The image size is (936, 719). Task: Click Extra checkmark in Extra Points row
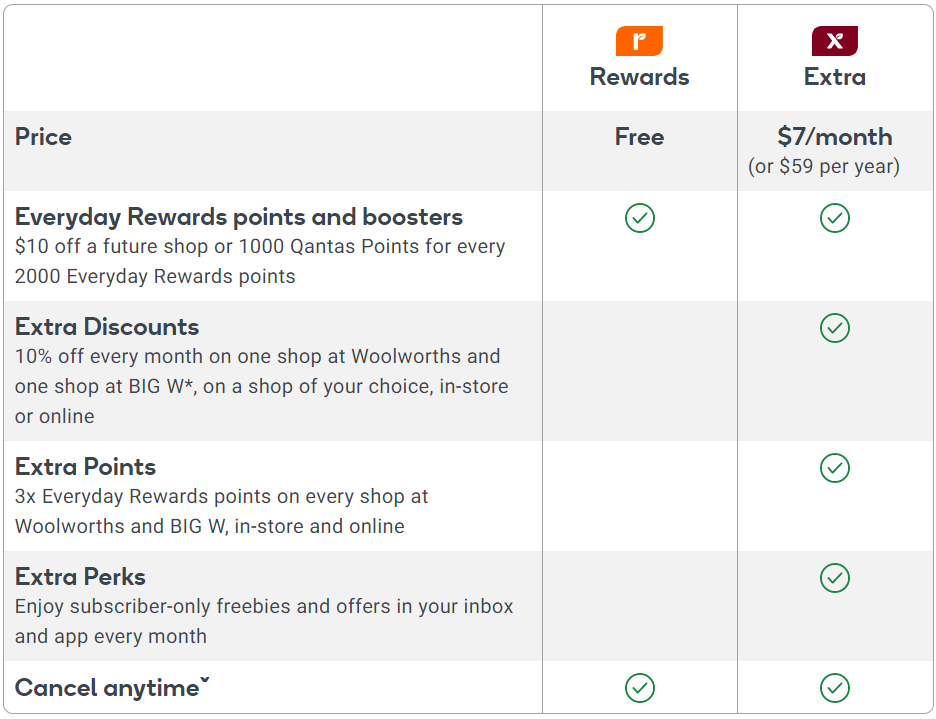tap(835, 468)
